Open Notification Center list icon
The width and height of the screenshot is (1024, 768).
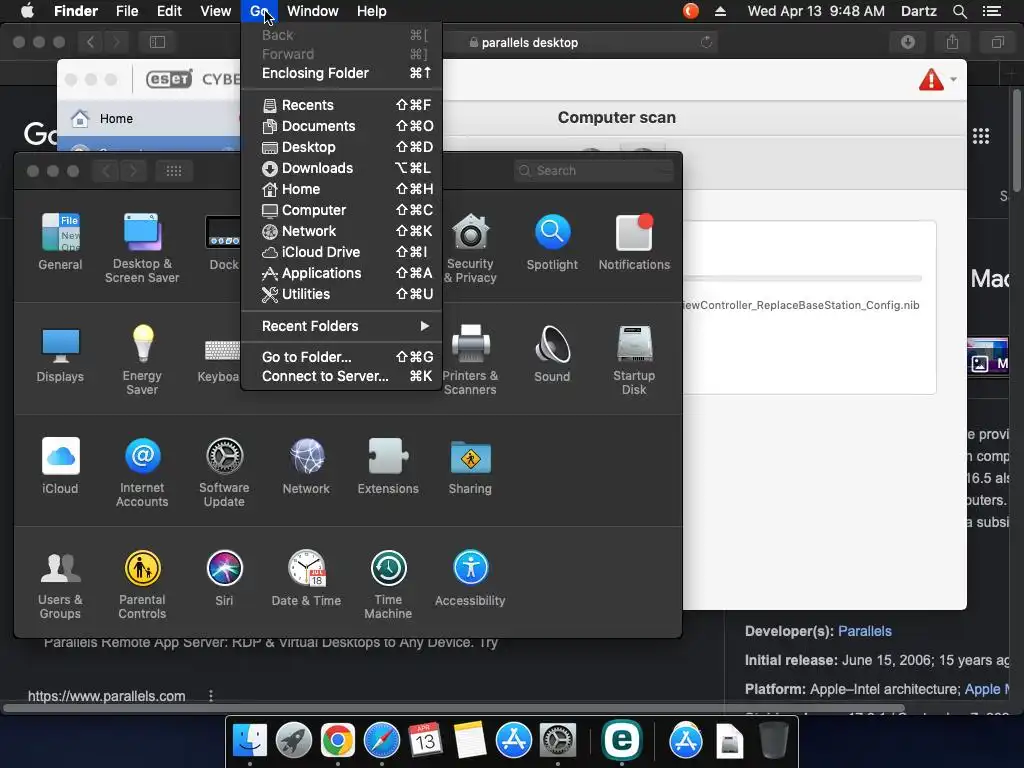point(992,11)
